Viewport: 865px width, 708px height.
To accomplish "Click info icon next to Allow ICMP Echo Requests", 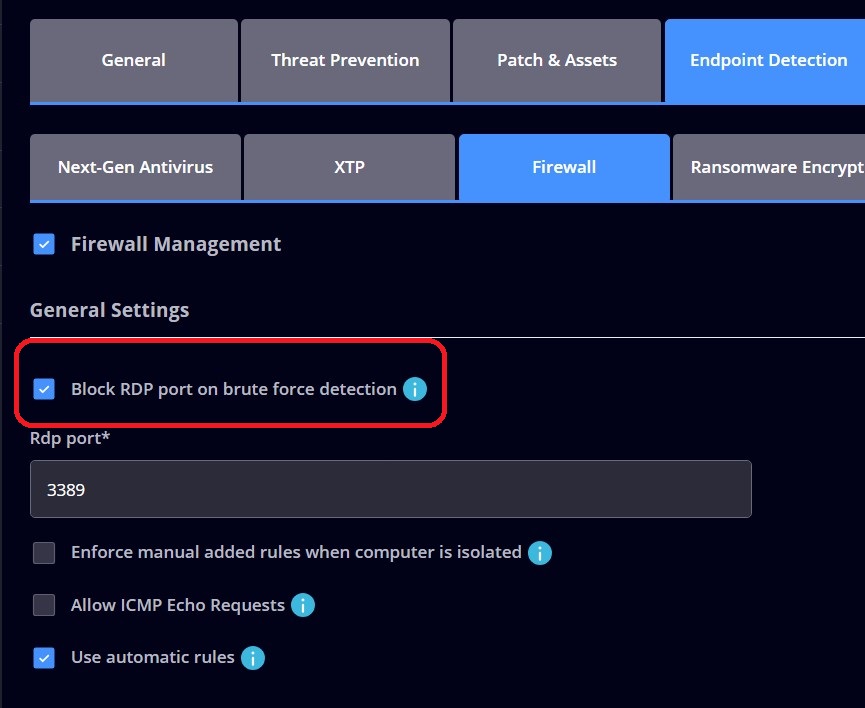I will click(x=303, y=605).
